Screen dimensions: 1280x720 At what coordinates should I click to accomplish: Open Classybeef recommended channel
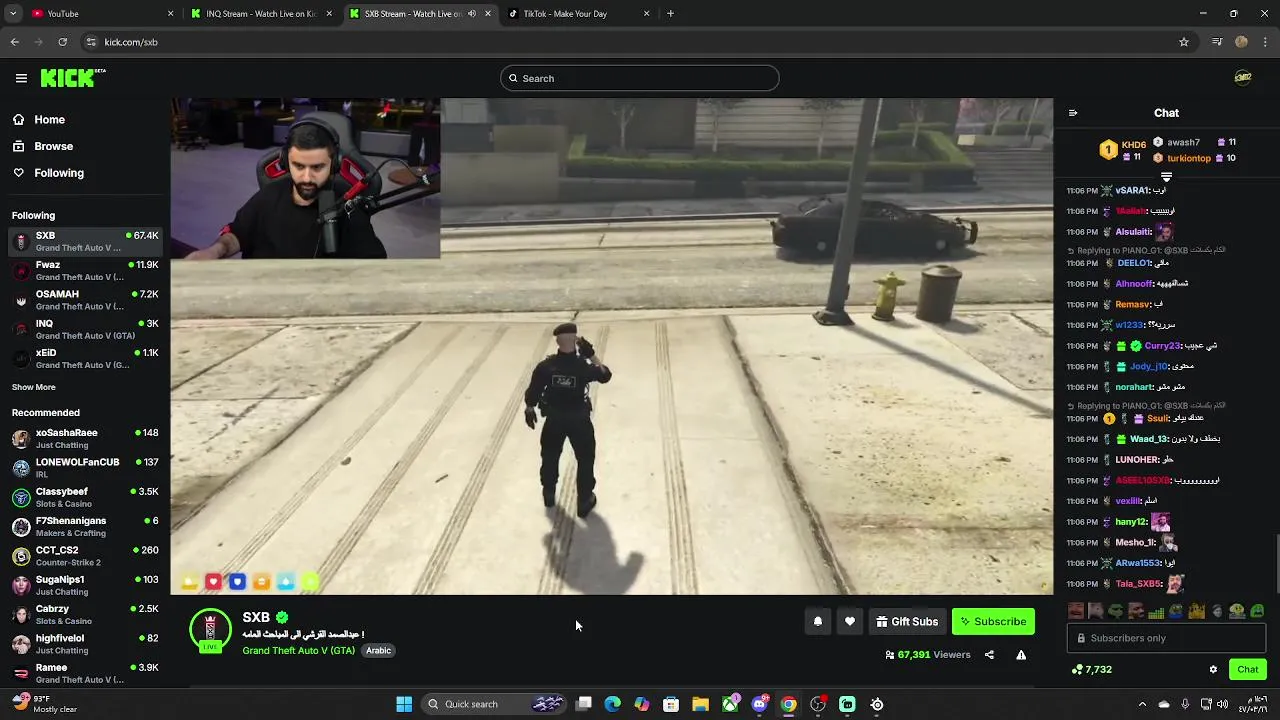tap(85, 497)
